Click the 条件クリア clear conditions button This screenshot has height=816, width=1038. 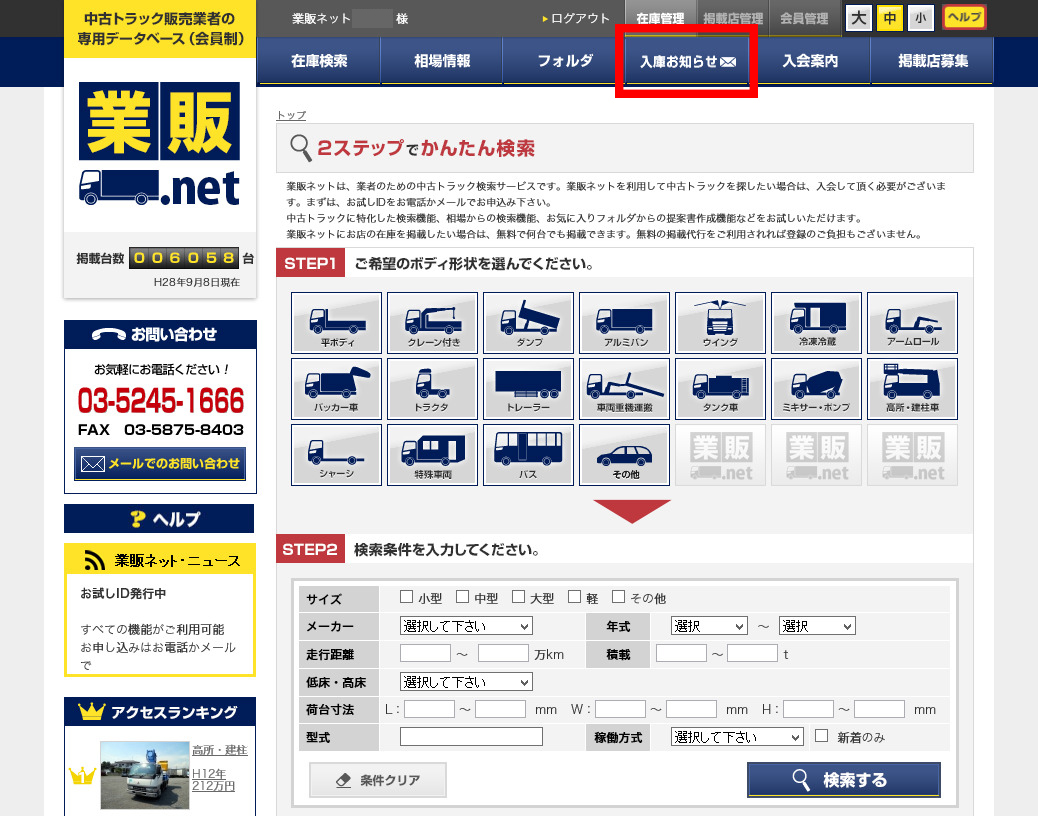coord(378,780)
